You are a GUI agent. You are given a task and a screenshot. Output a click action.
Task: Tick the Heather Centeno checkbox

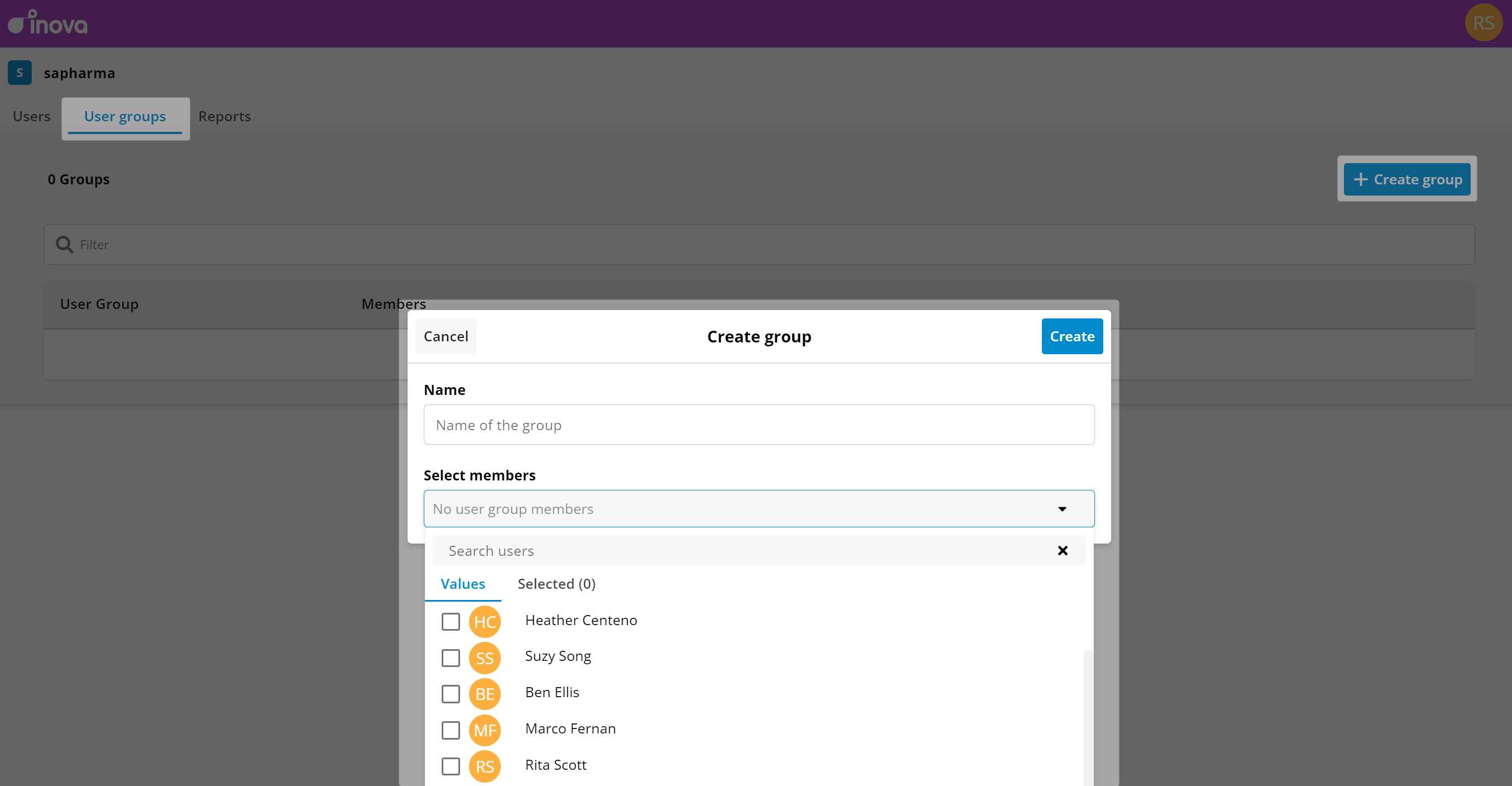(451, 622)
